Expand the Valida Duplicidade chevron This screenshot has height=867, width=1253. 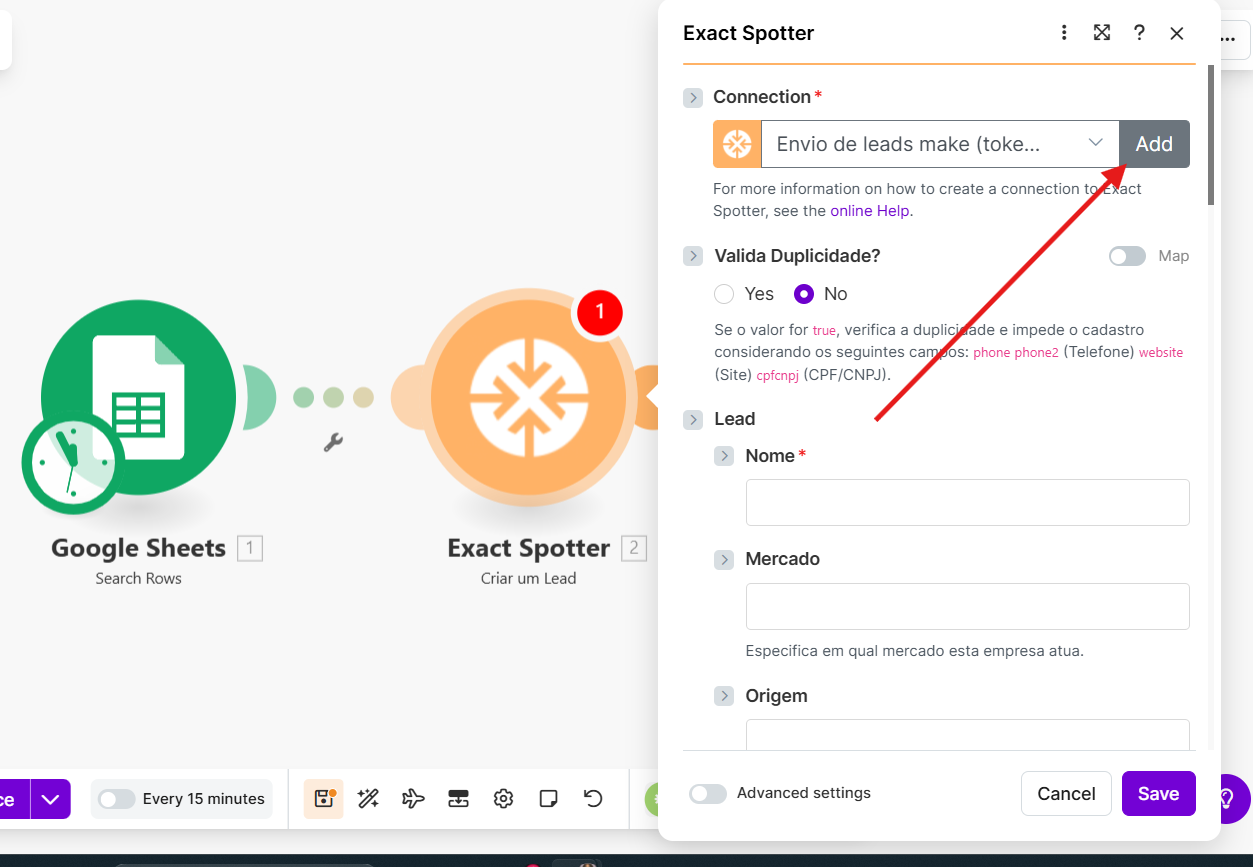click(693, 256)
